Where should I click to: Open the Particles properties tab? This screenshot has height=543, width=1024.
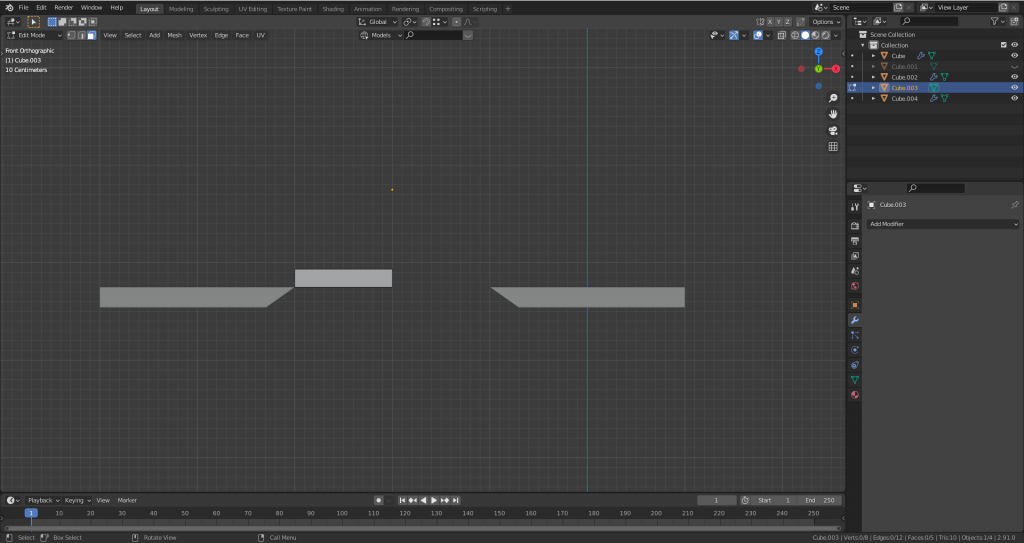tap(855, 335)
